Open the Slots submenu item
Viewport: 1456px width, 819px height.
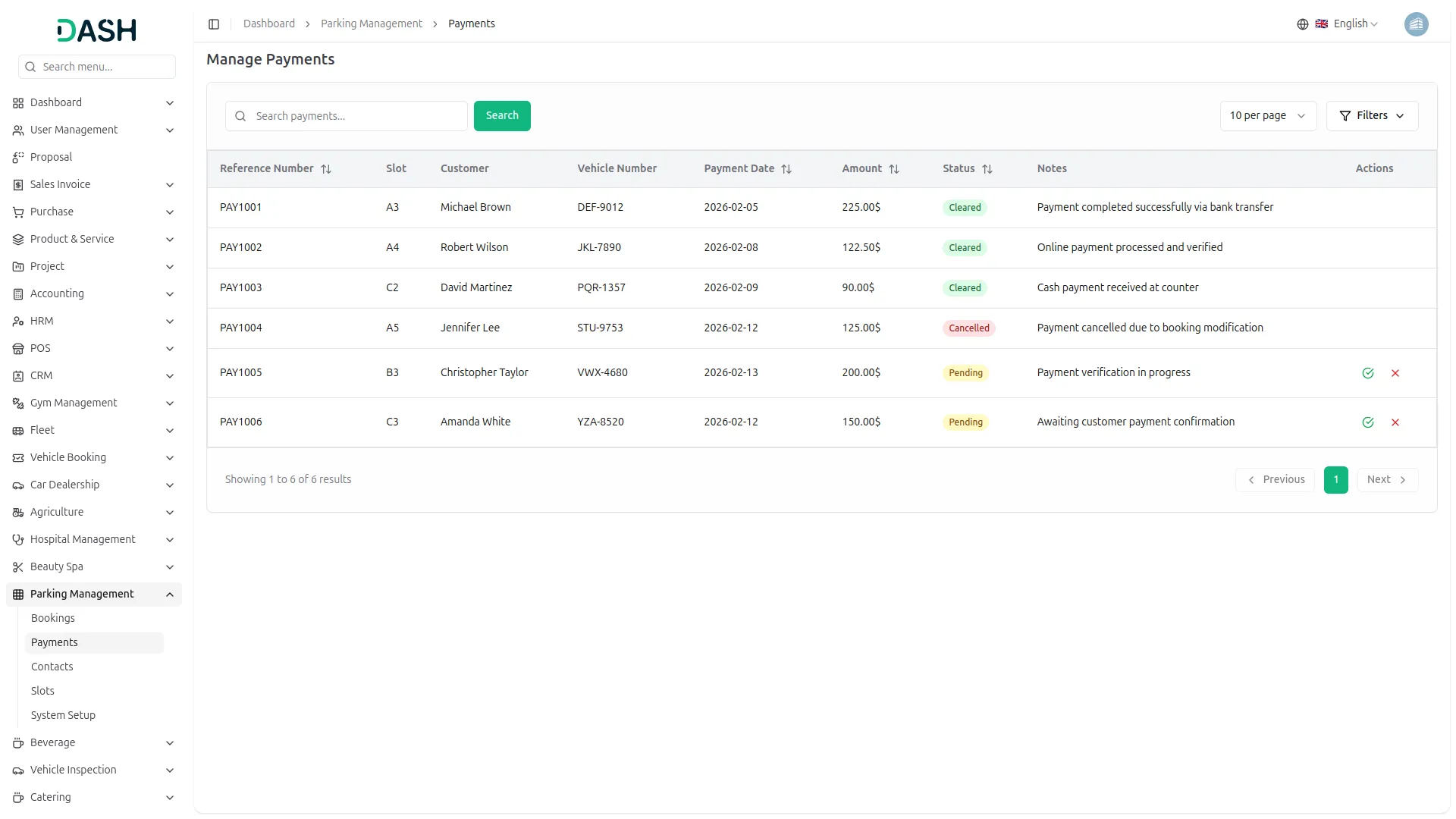point(94,691)
